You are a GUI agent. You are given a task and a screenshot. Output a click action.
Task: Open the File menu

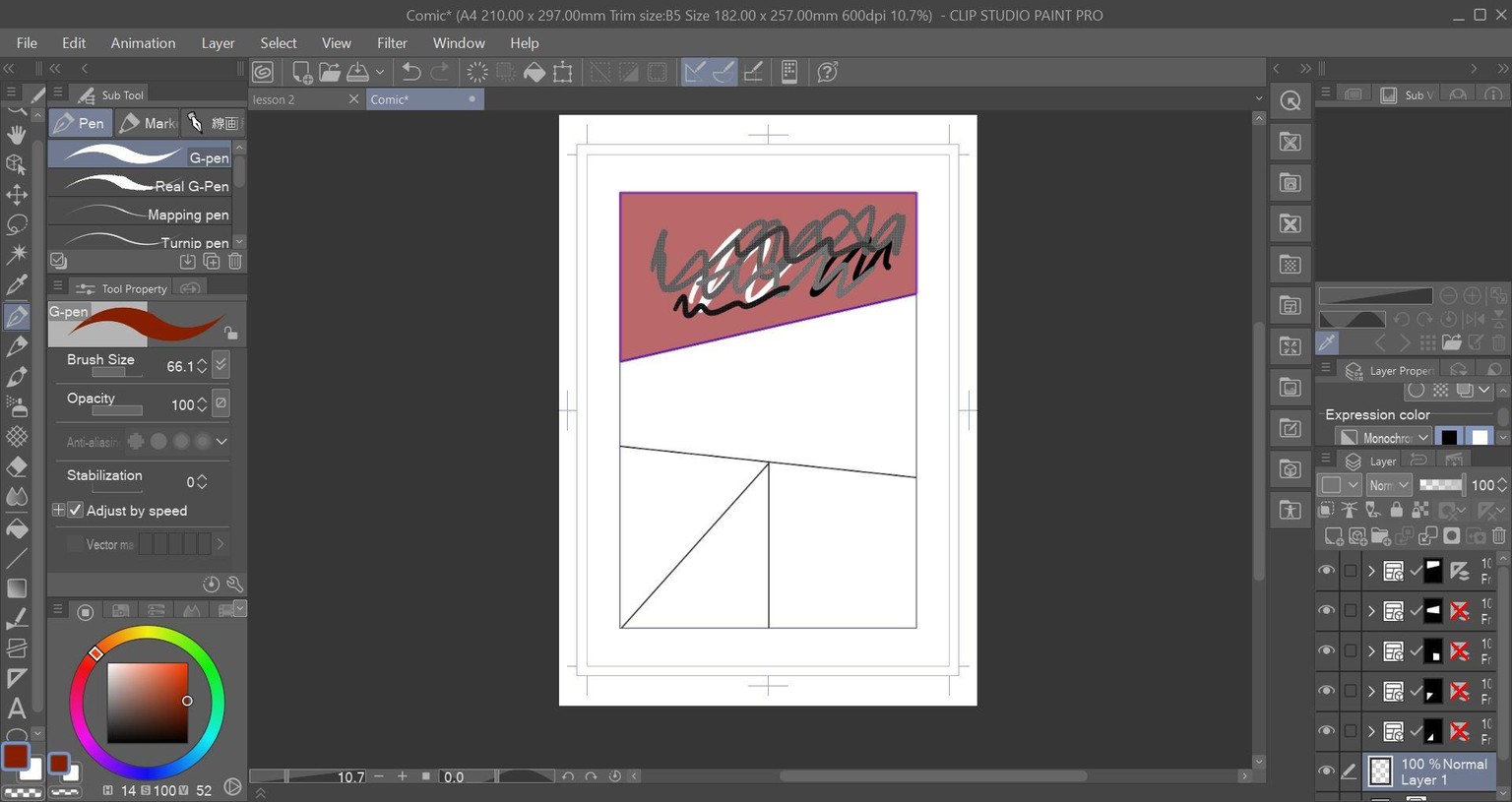pos(27,43)
